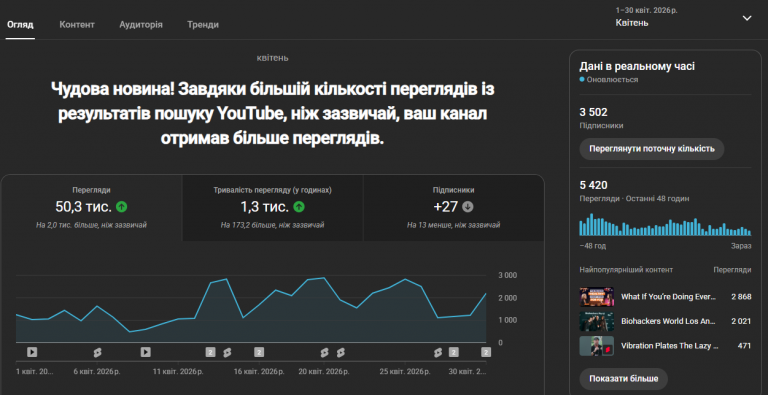Click the '−48 год' chart label
The width and height of the screenshot is (768, 395).
point(592,246)
